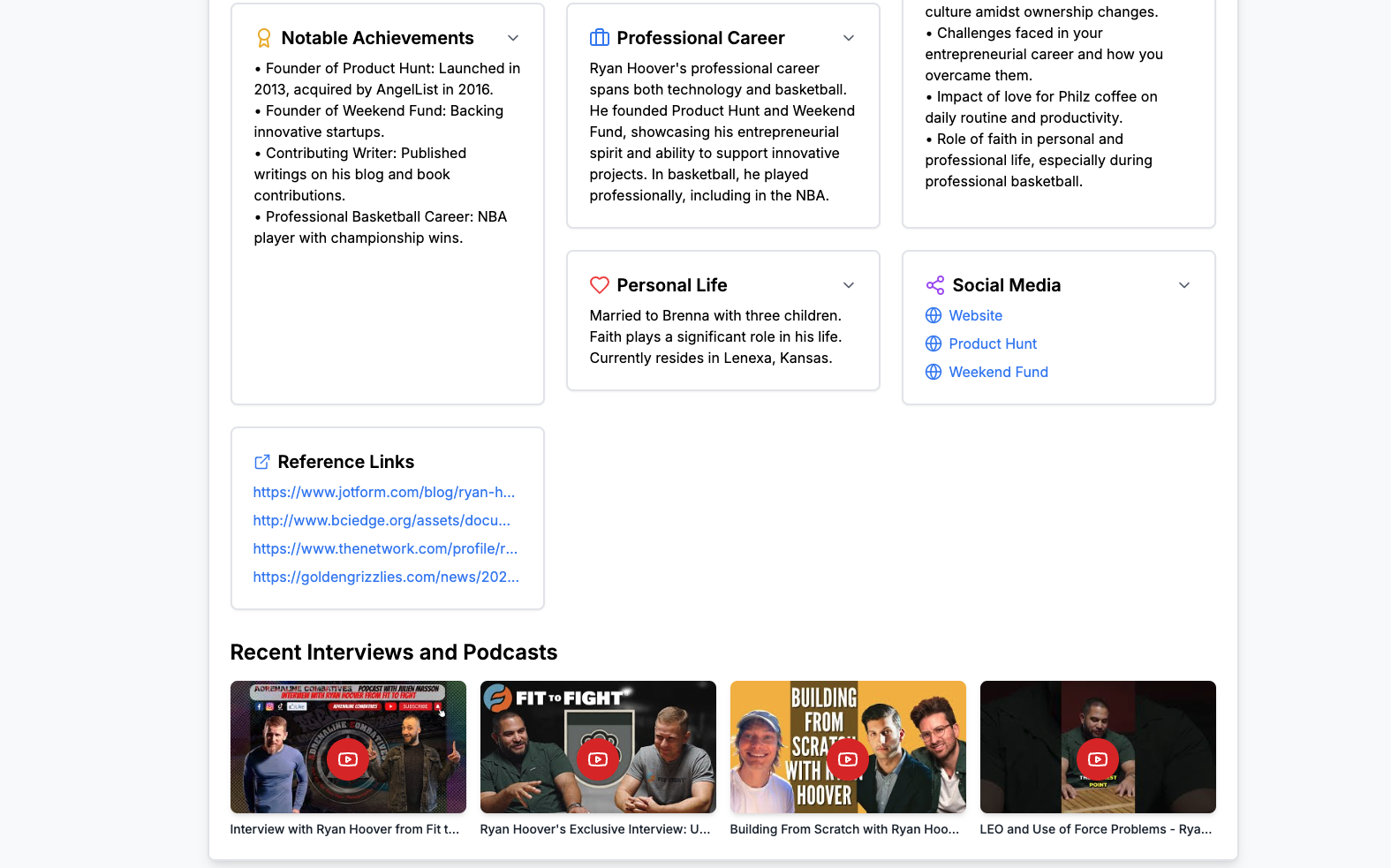This screenshot has height=868, width=1391.
Task: Click the Recent Interviews and Podcasts heading
Action: [394, 653]
